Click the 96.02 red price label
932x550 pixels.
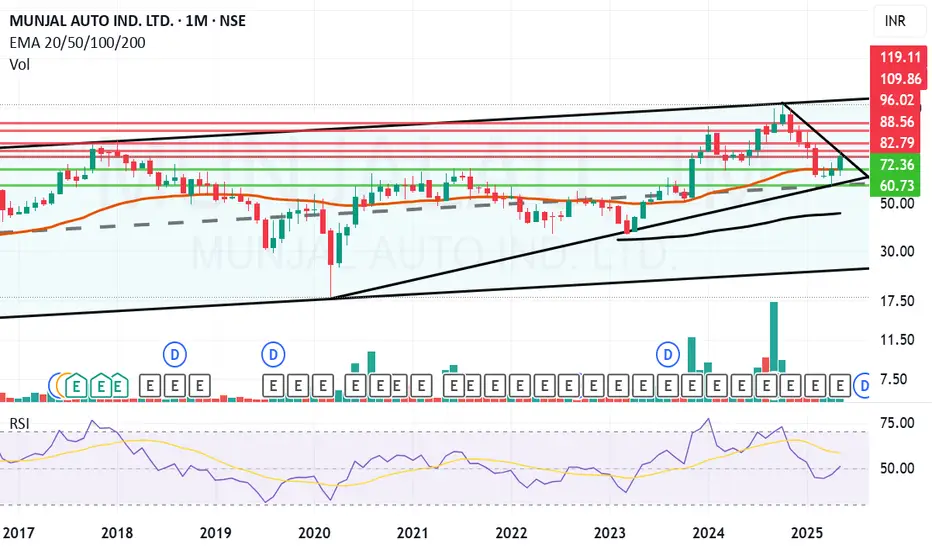(x=896, y=100)
